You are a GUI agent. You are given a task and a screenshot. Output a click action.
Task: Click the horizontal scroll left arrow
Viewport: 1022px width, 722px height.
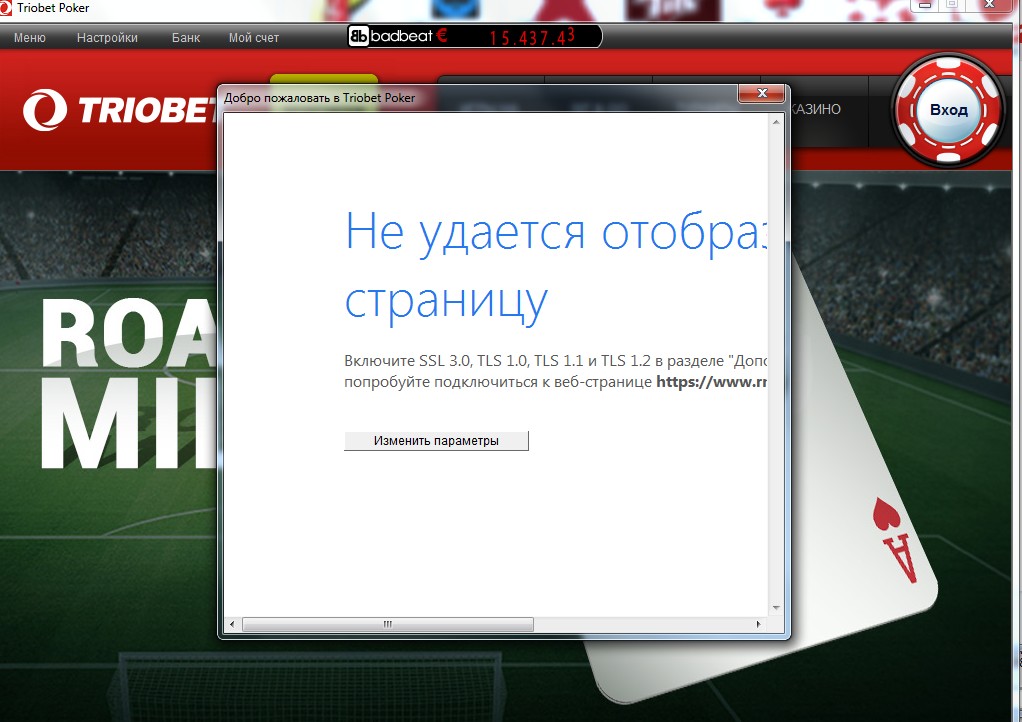click(x=232, y=624)
